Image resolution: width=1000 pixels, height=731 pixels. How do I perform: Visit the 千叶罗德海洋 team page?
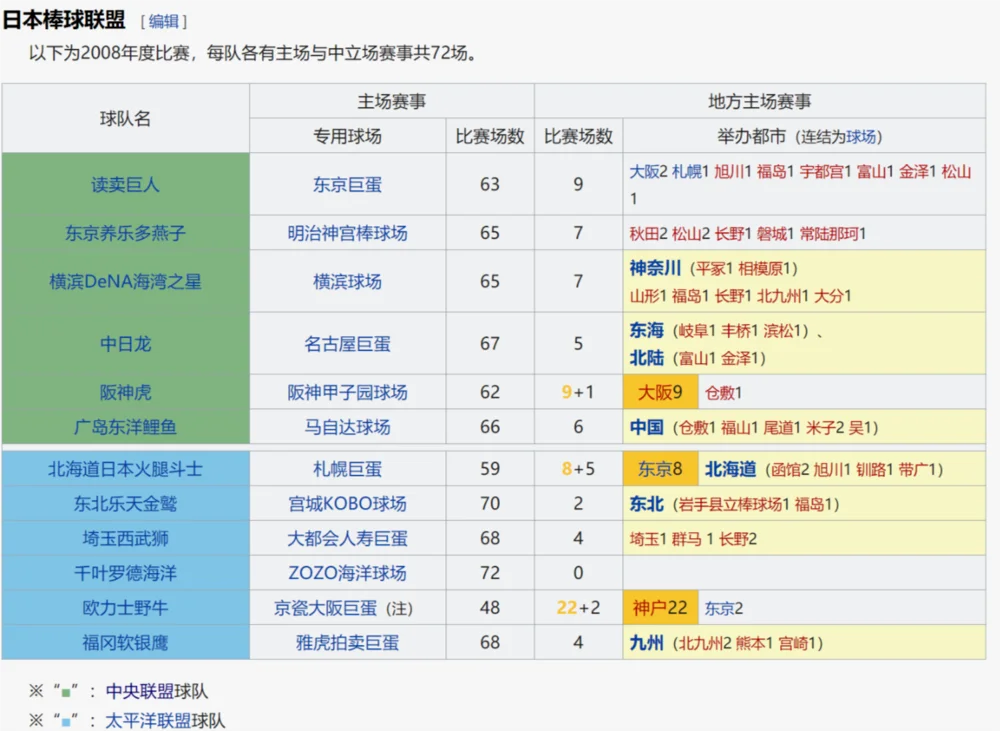(x=125, y=573)
